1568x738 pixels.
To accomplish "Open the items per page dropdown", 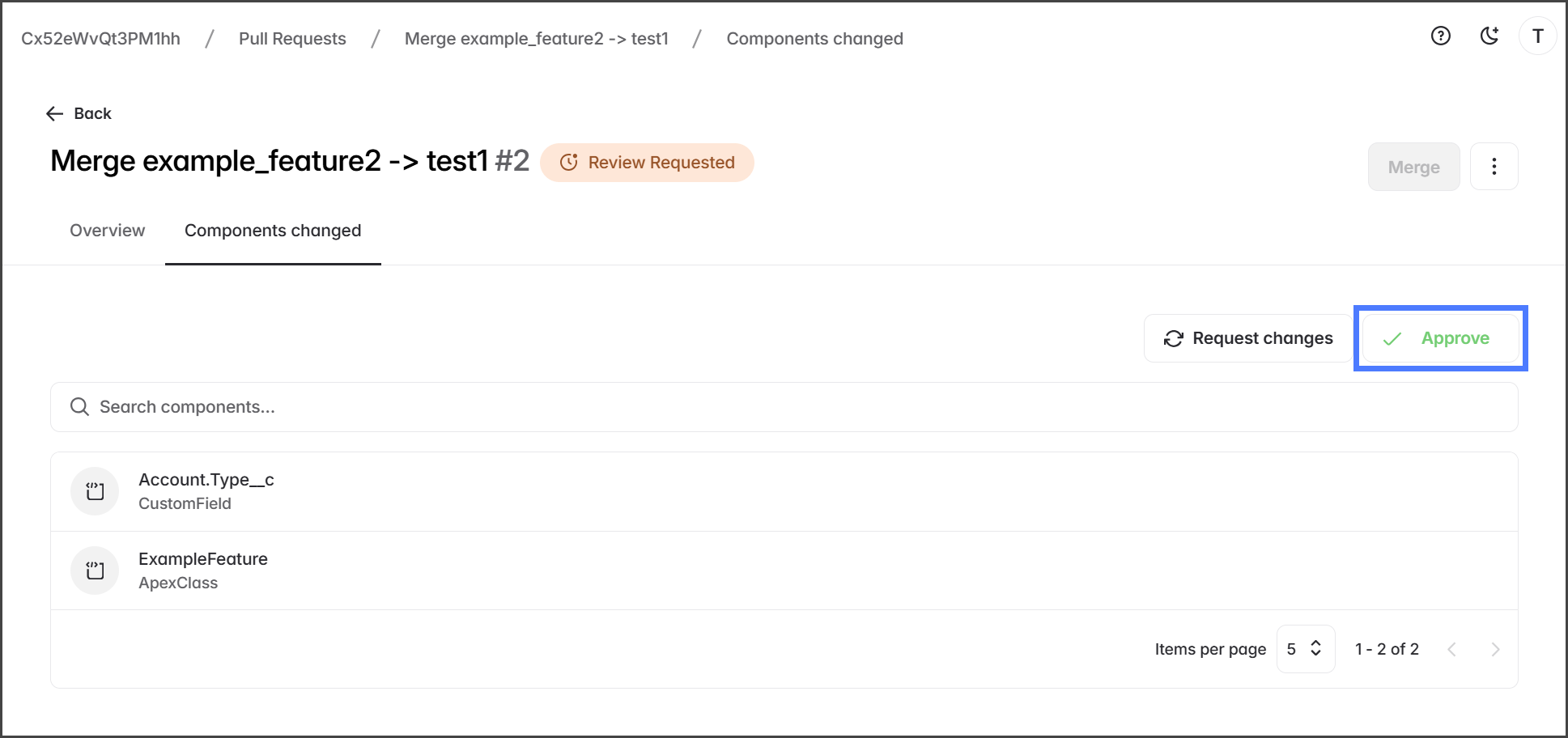I will pyautogui.click(x=1305, y=649).
